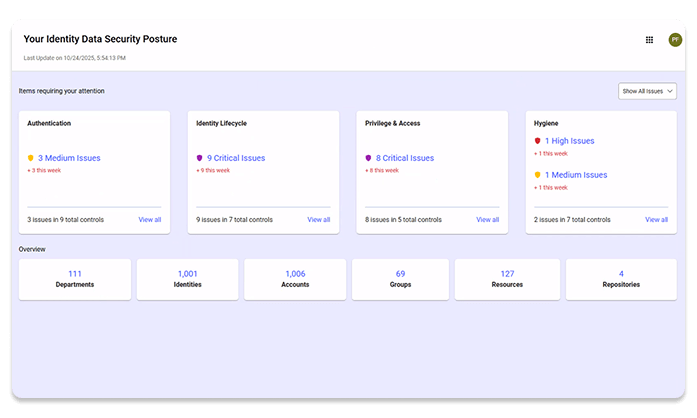The height and width of the screenshot is (418, 697).
Task: Click purple shield icon in Privilege & Access
Action: click(369, 158)
